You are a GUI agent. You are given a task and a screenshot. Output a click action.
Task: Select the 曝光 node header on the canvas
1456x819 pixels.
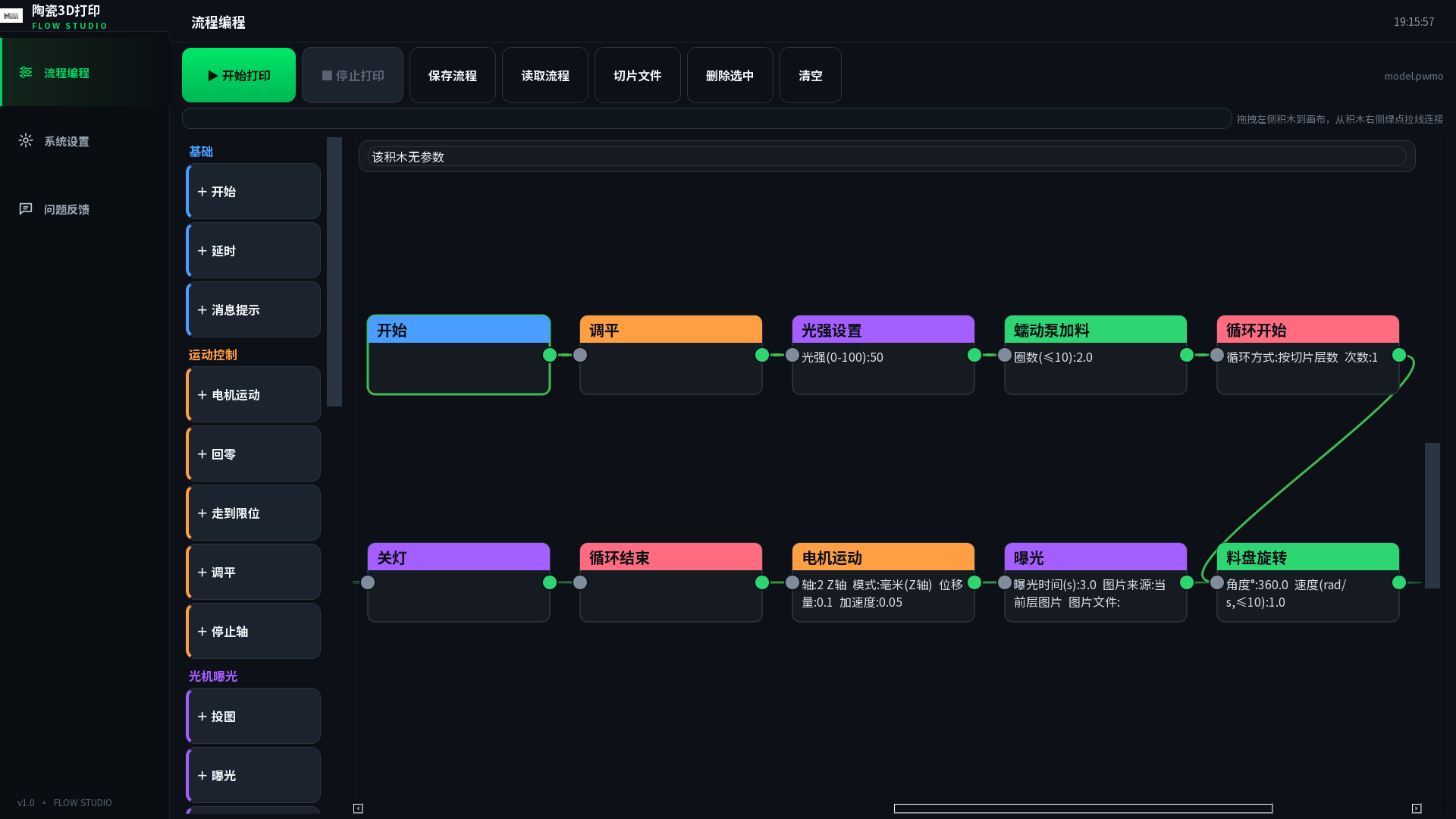[x=1096, y=557]
